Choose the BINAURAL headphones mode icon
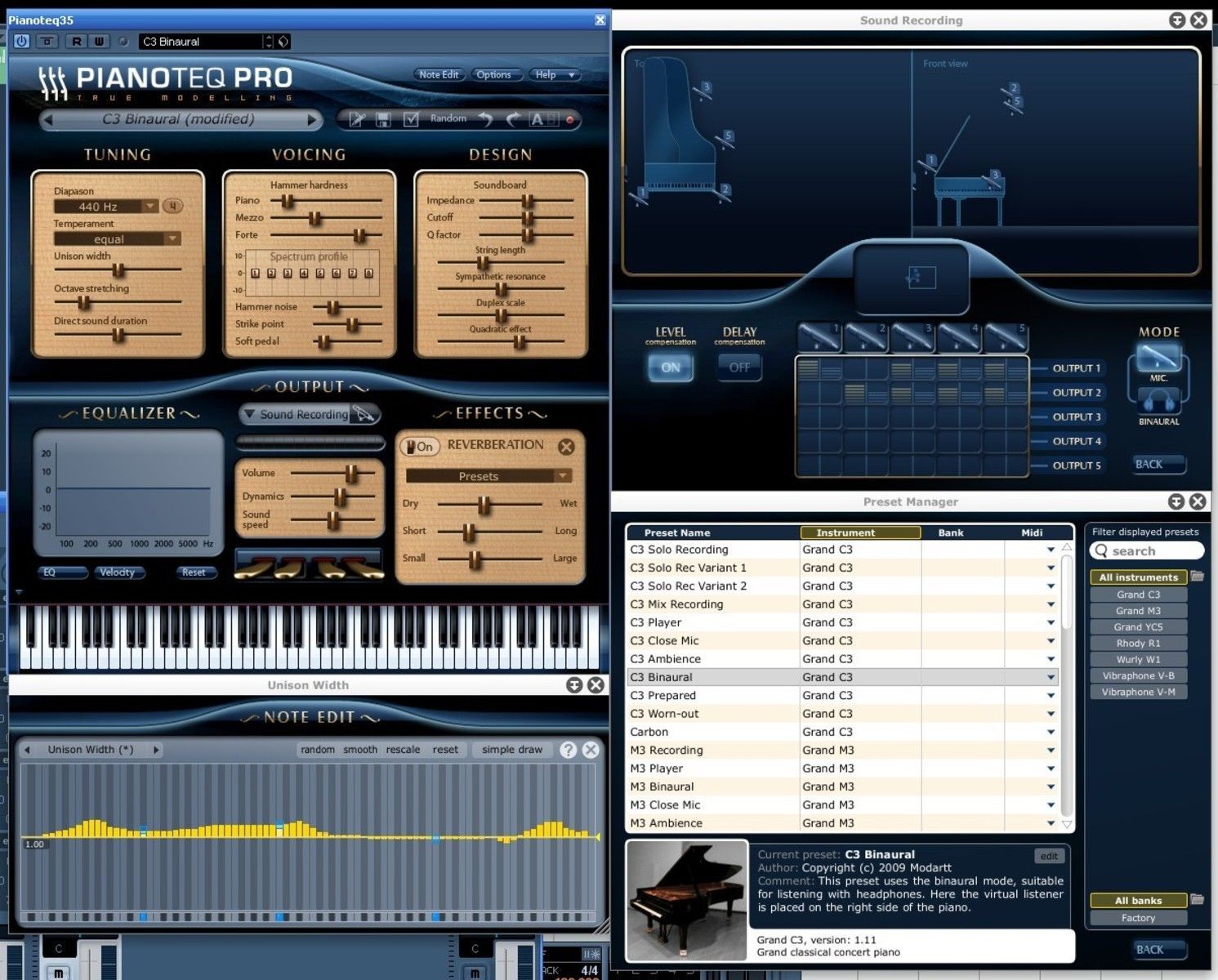 [1158, 401]
